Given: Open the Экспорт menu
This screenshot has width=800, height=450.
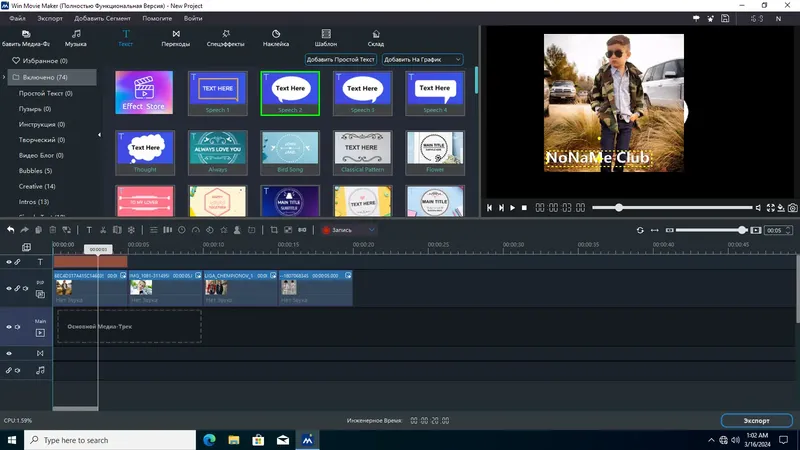Looking at the screenshot, I should (x=50, y=18).
